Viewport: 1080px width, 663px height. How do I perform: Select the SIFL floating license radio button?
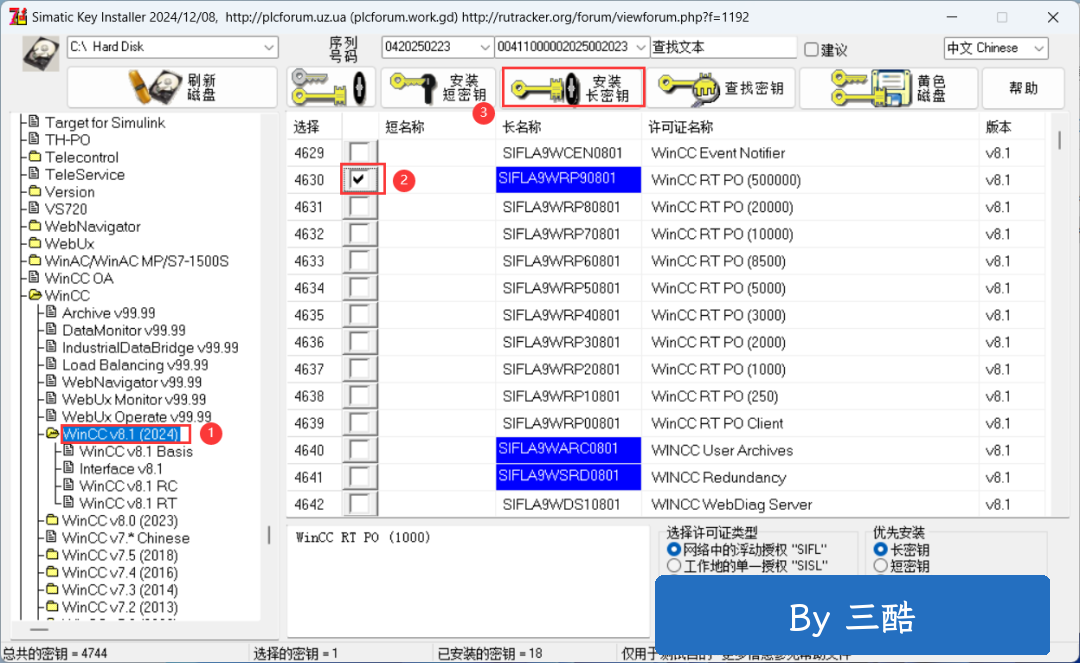pos(674,549)
